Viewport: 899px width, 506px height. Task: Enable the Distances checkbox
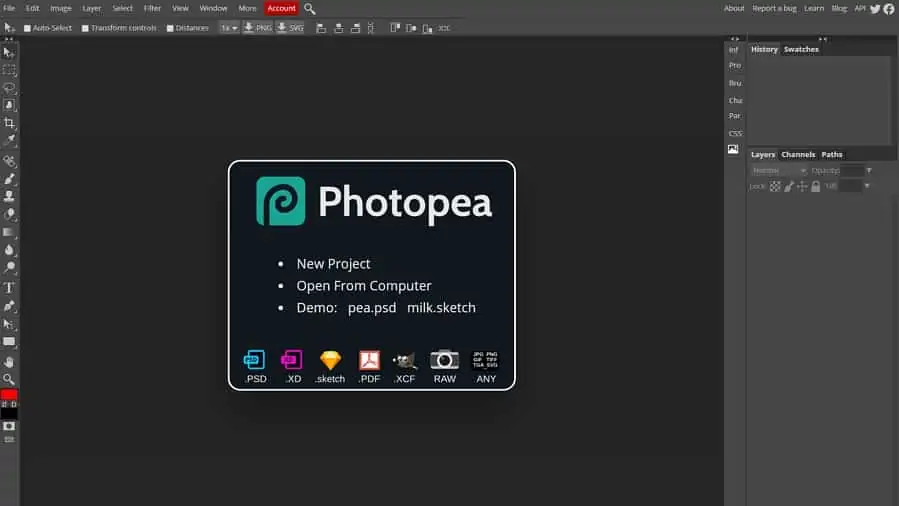pyautogui.click(x=170, y=28)
